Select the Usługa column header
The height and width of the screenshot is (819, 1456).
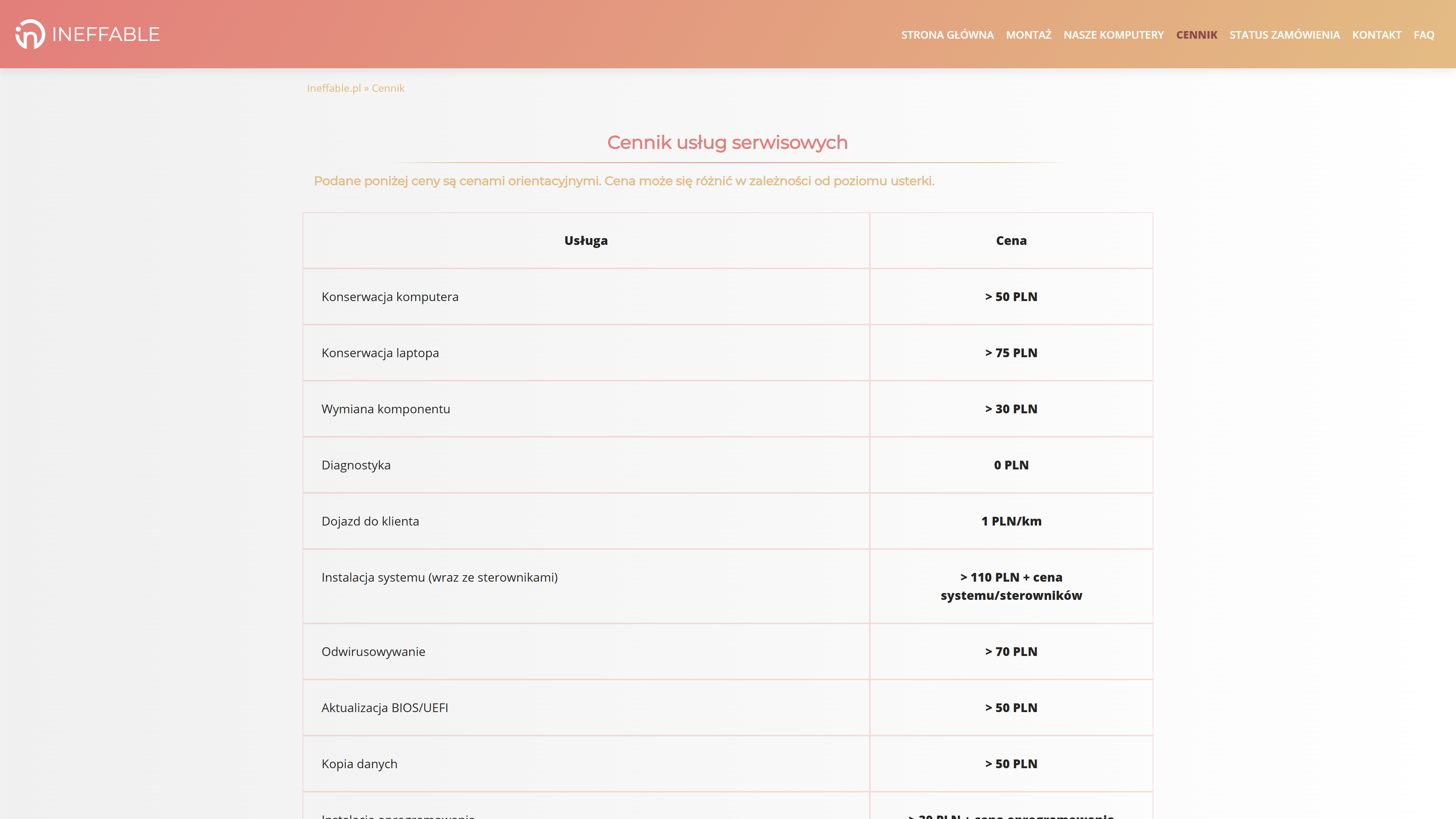(x=585, y=240)
